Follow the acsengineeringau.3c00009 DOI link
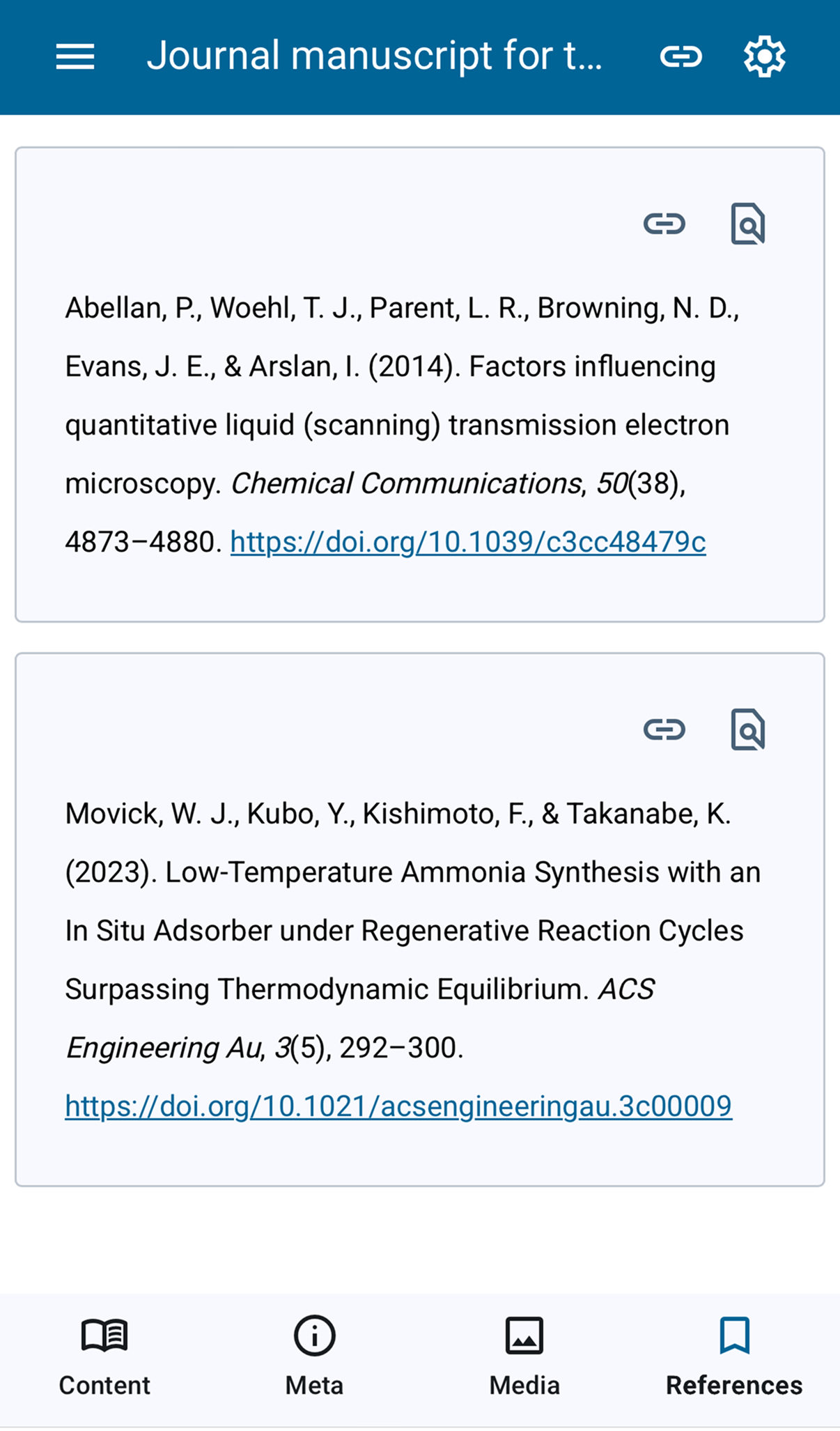 398,1106
